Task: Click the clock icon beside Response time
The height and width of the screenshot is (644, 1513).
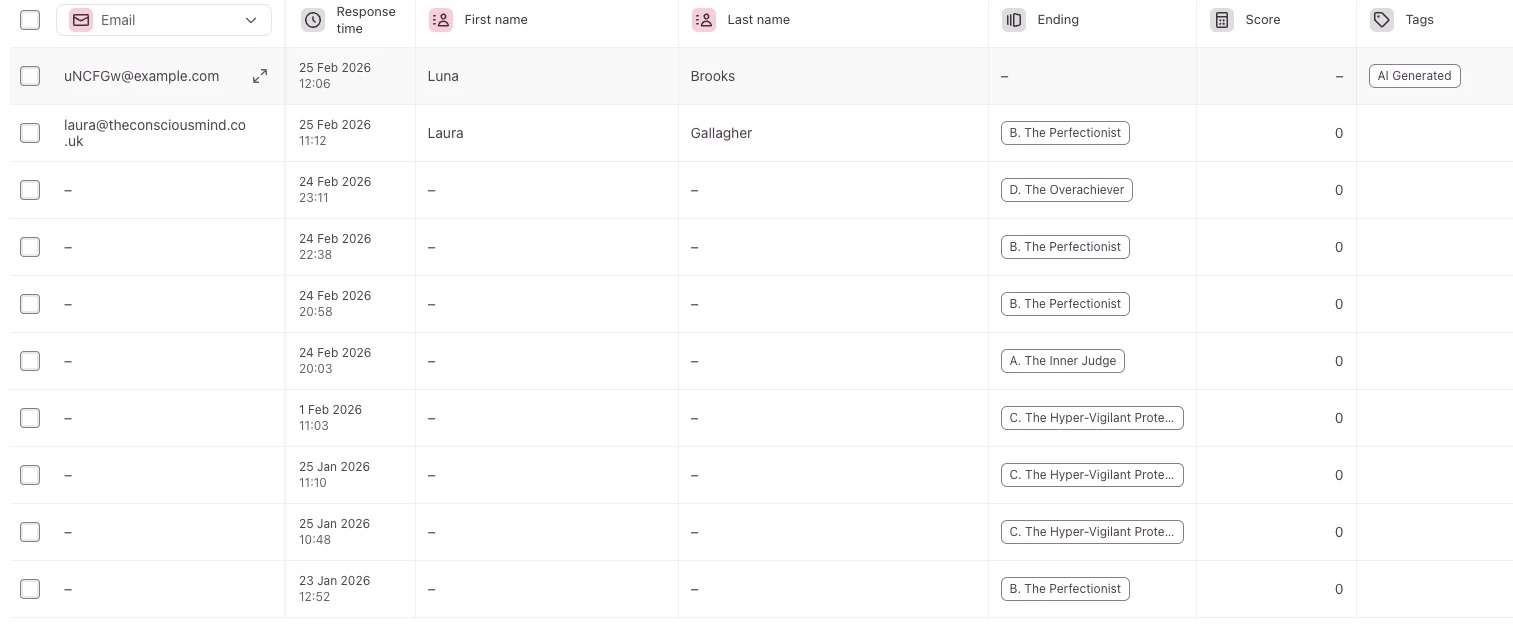Action: click(313, 20)
